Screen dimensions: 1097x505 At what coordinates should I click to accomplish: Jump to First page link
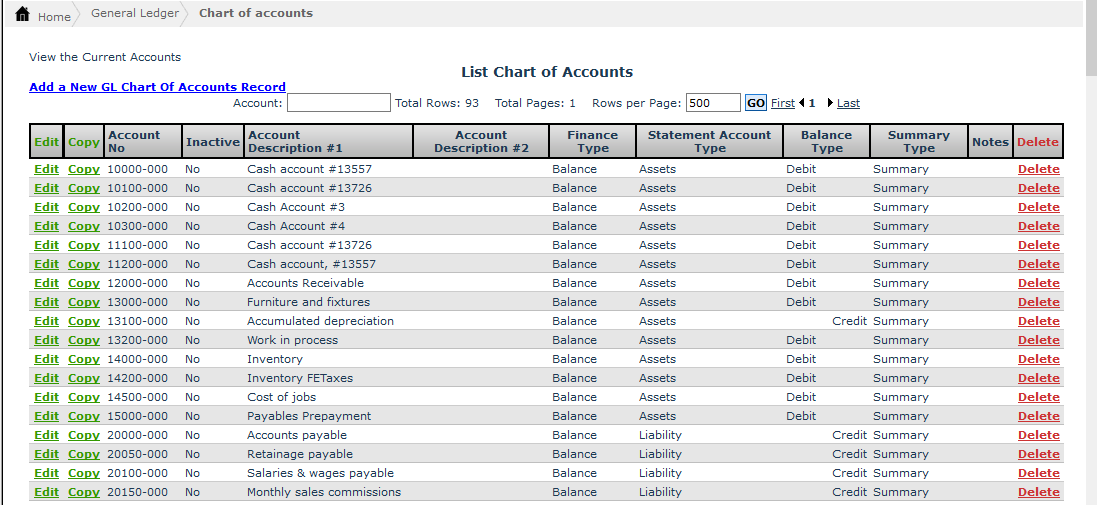click(x=782, y=103)
